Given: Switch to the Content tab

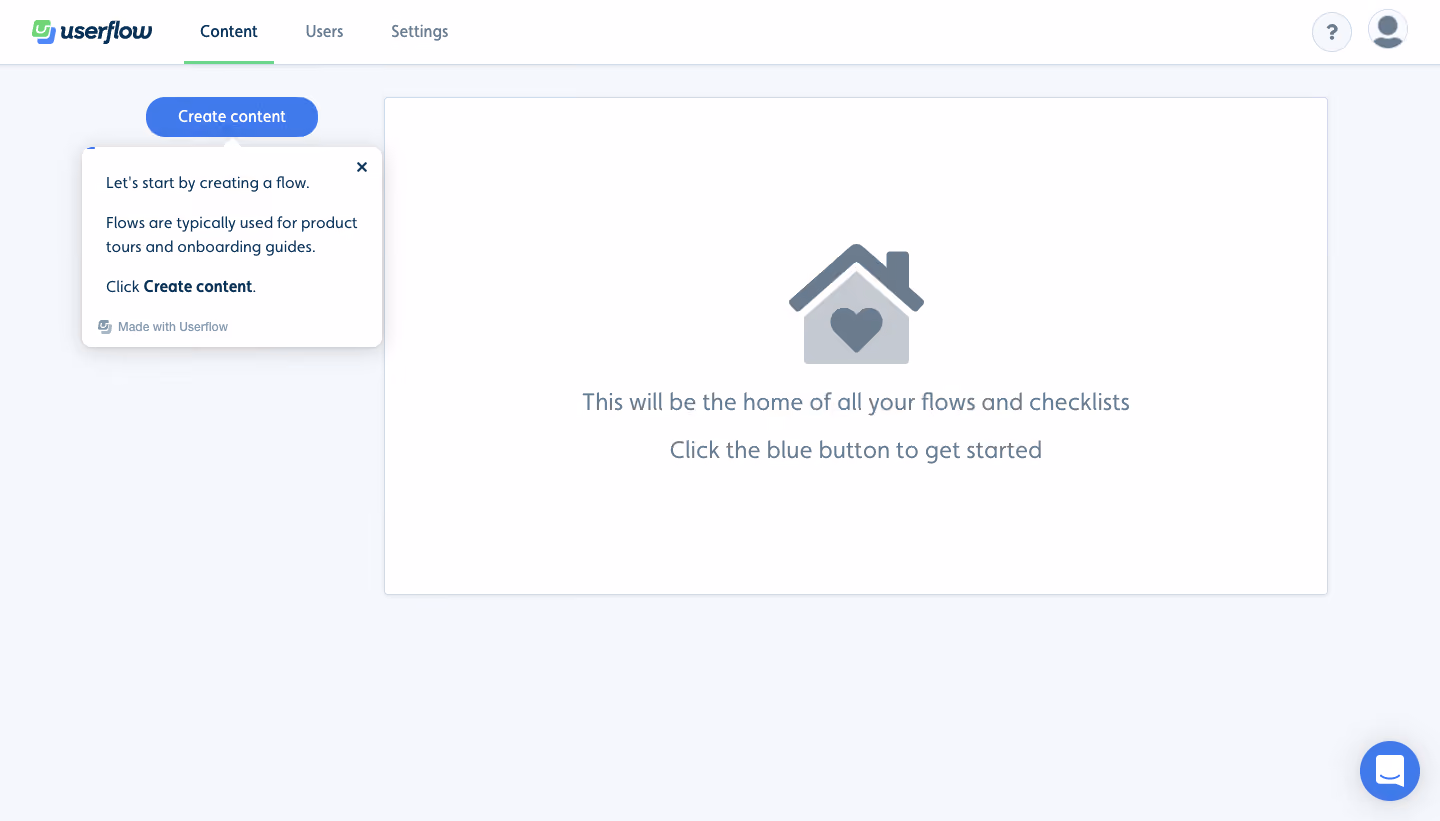Looking at the screenshot, I should (229, 32).
